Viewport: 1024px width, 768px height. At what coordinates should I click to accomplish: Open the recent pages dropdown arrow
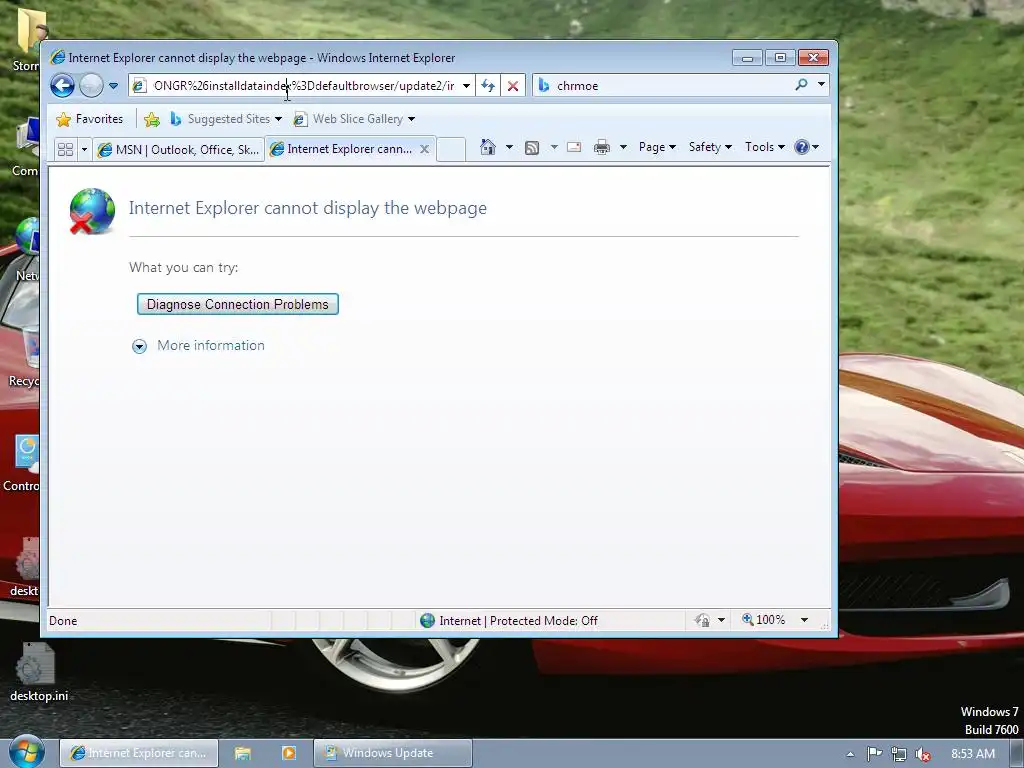coord(114,86)
